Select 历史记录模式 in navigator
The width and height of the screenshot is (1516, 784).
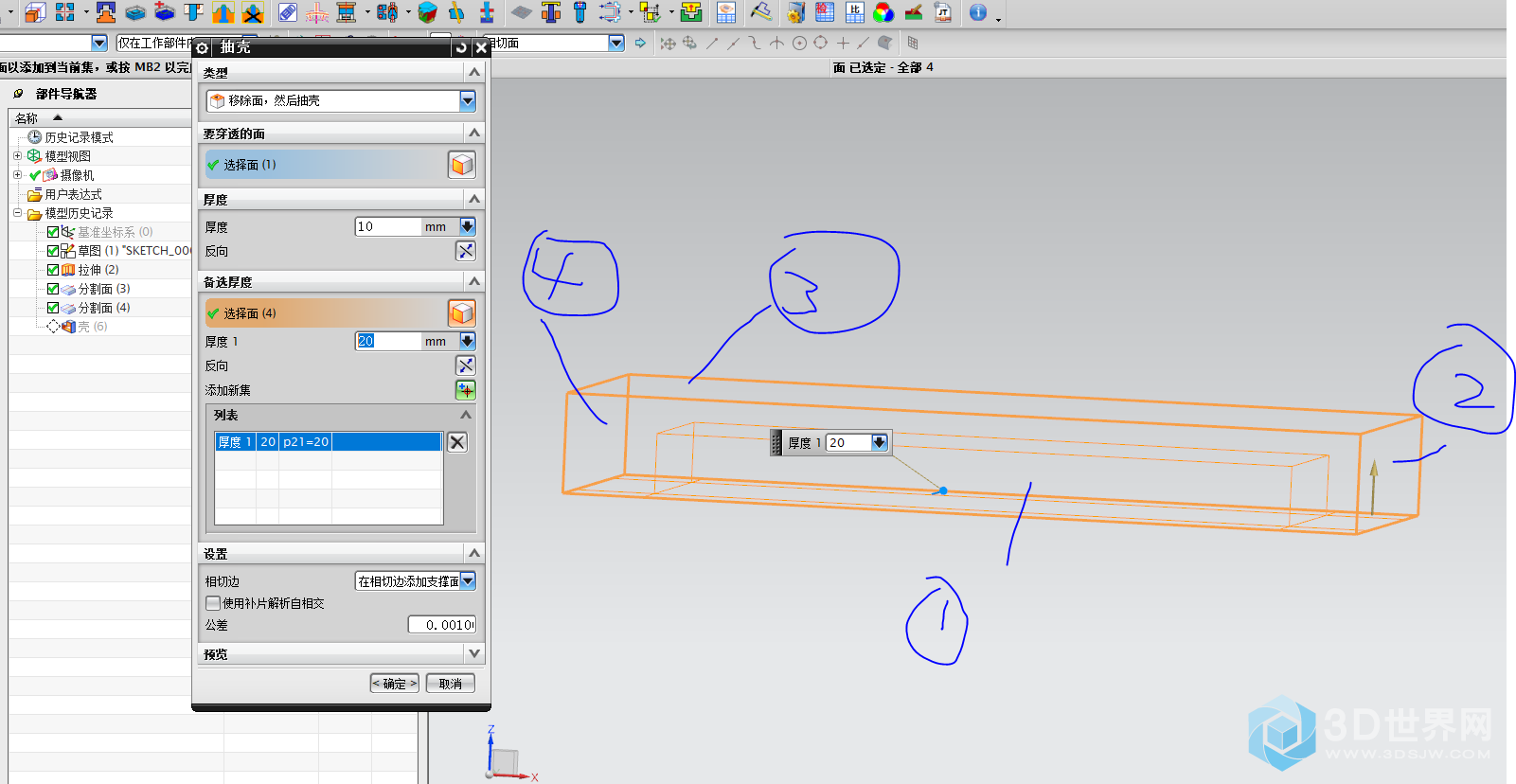pos(79,137)
